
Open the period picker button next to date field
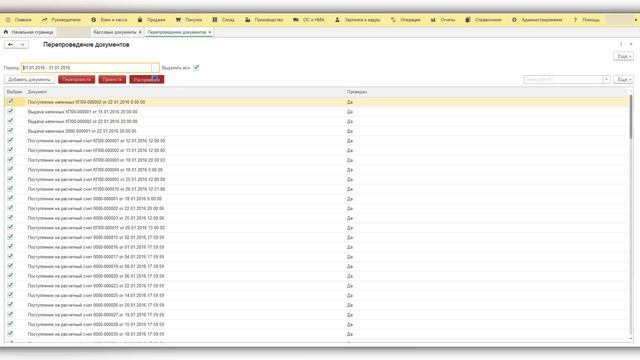point(155,68)
